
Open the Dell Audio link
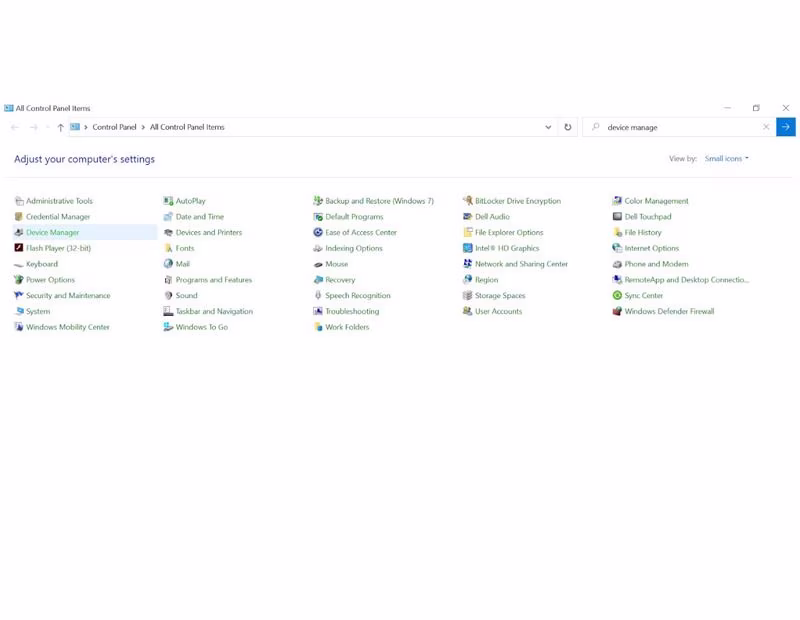(492, 217)
